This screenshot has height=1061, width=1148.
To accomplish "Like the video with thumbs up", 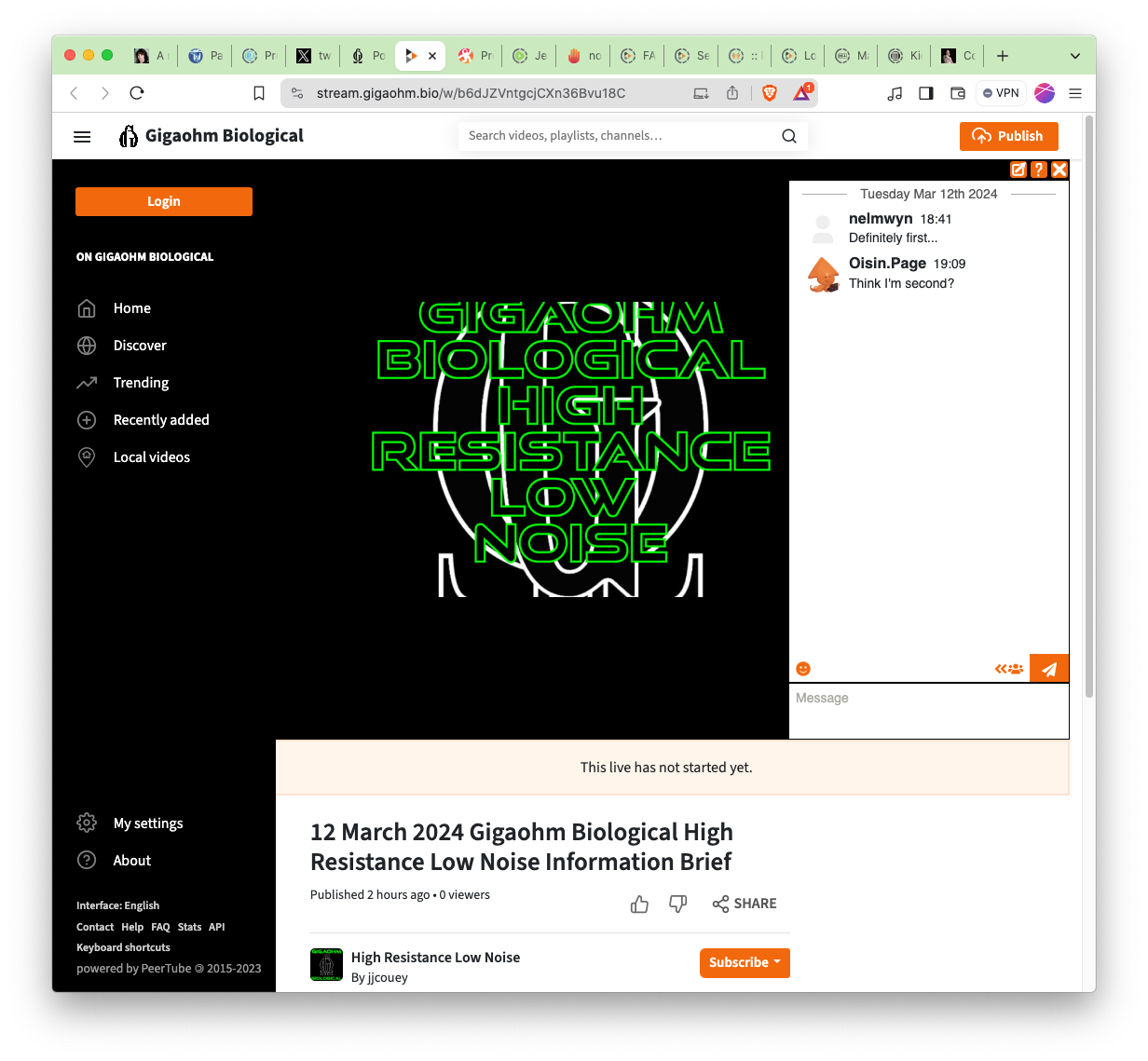I will [x=639, y=904].
